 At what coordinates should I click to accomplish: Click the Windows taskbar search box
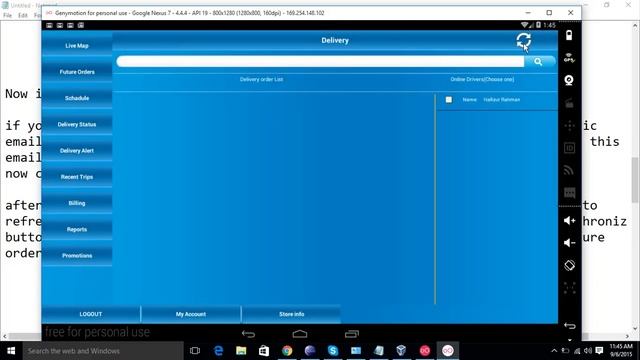103,351
